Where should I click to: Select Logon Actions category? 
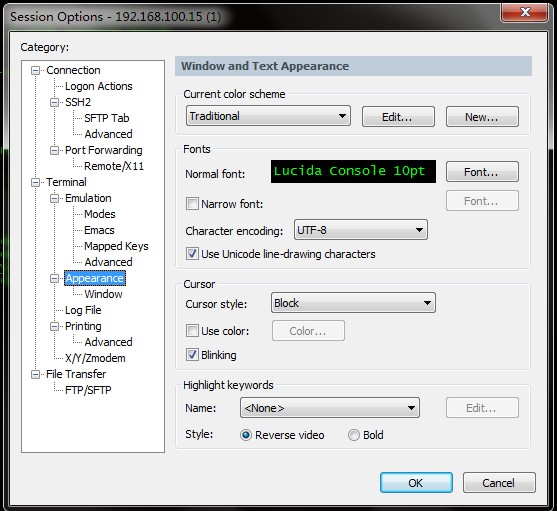[x=98, y=86]
